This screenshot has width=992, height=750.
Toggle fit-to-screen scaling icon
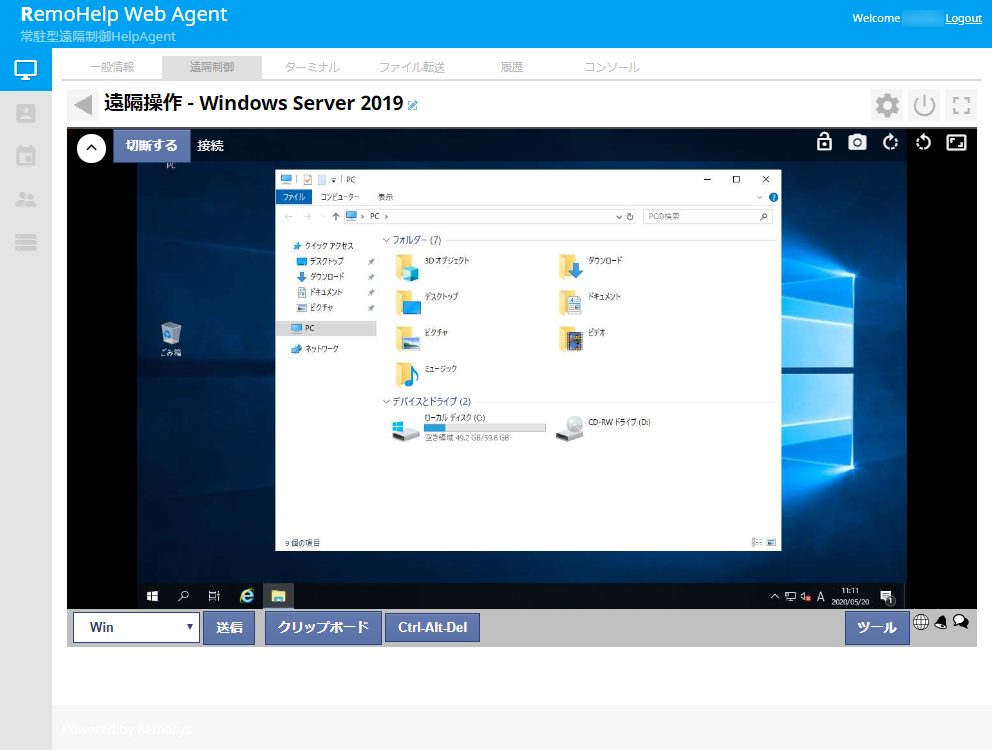pos(956,142)
